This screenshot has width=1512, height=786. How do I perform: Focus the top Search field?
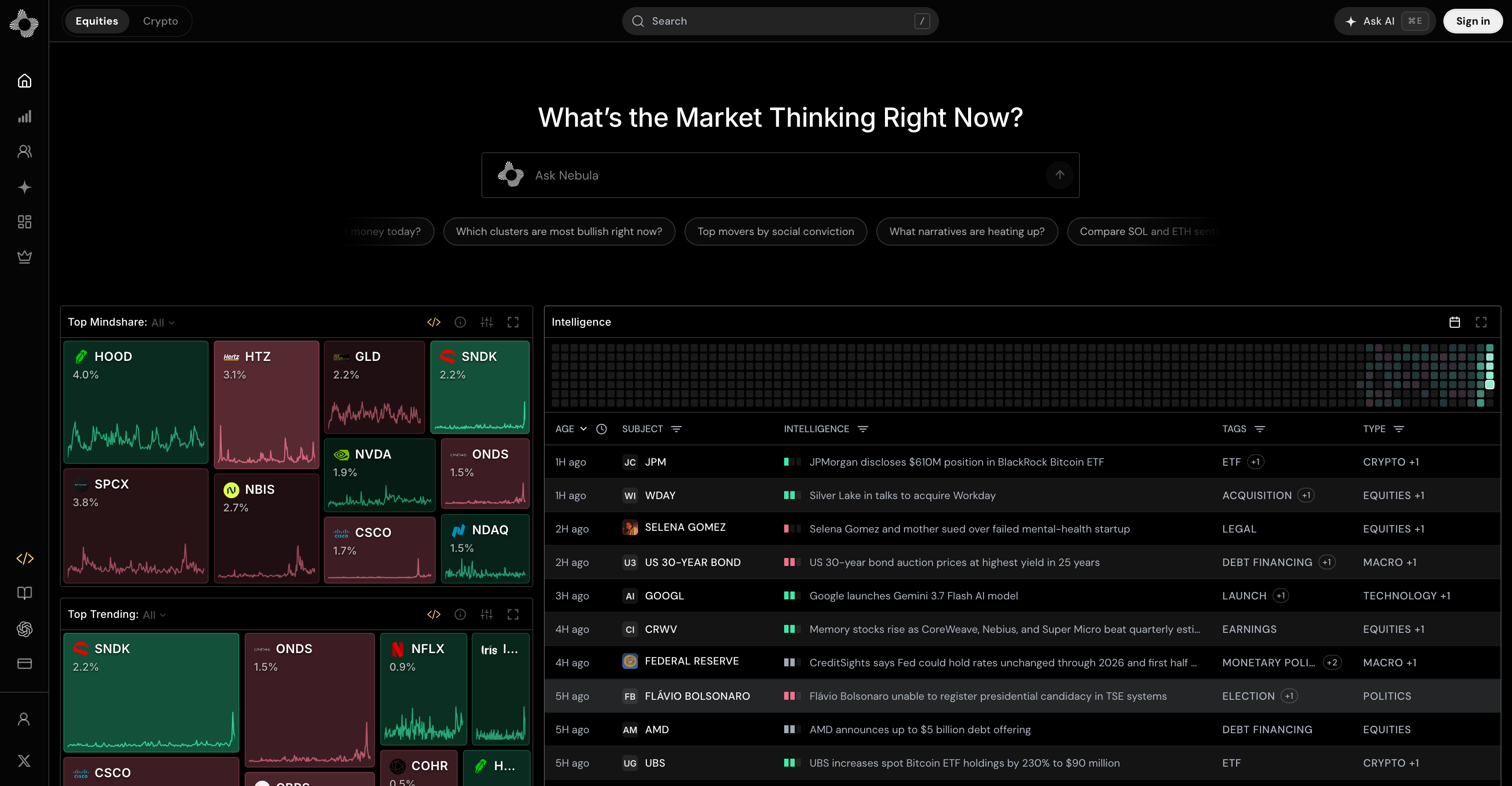tap(780, 21)
